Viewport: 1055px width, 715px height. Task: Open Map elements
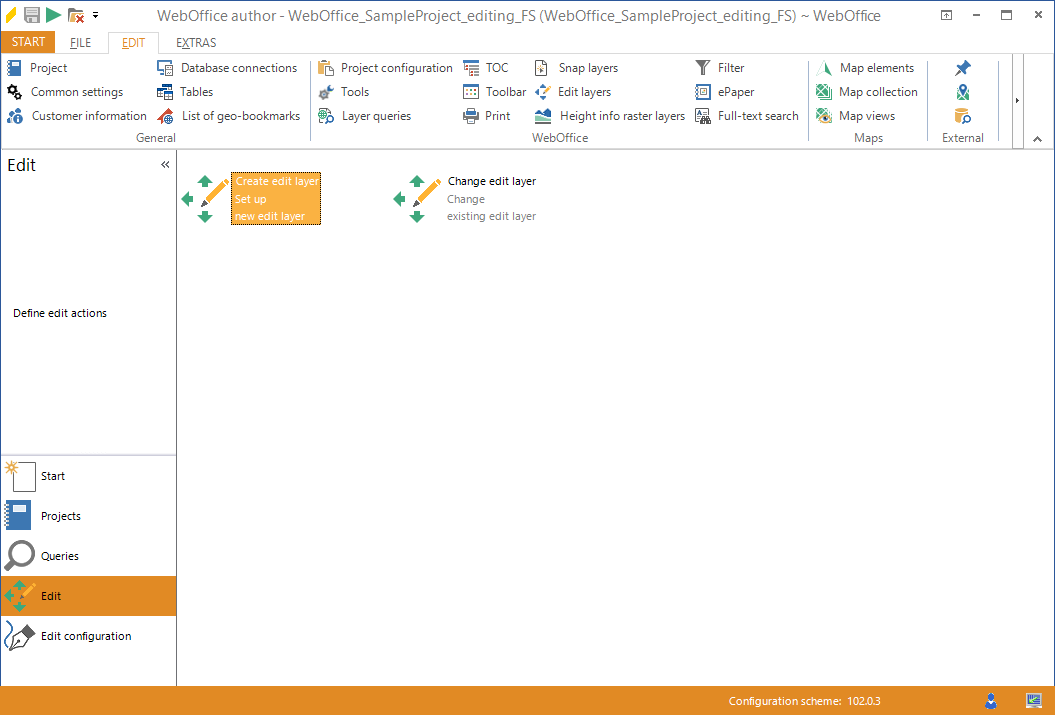click(865, 68)
